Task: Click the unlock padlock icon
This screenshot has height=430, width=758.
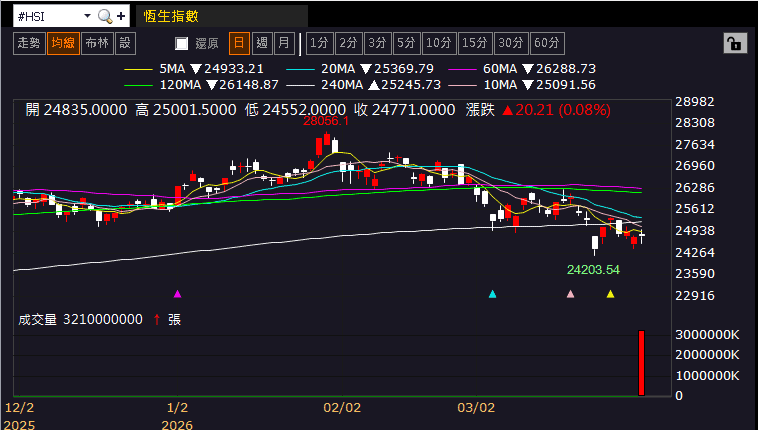Action: tap(735, 44)
